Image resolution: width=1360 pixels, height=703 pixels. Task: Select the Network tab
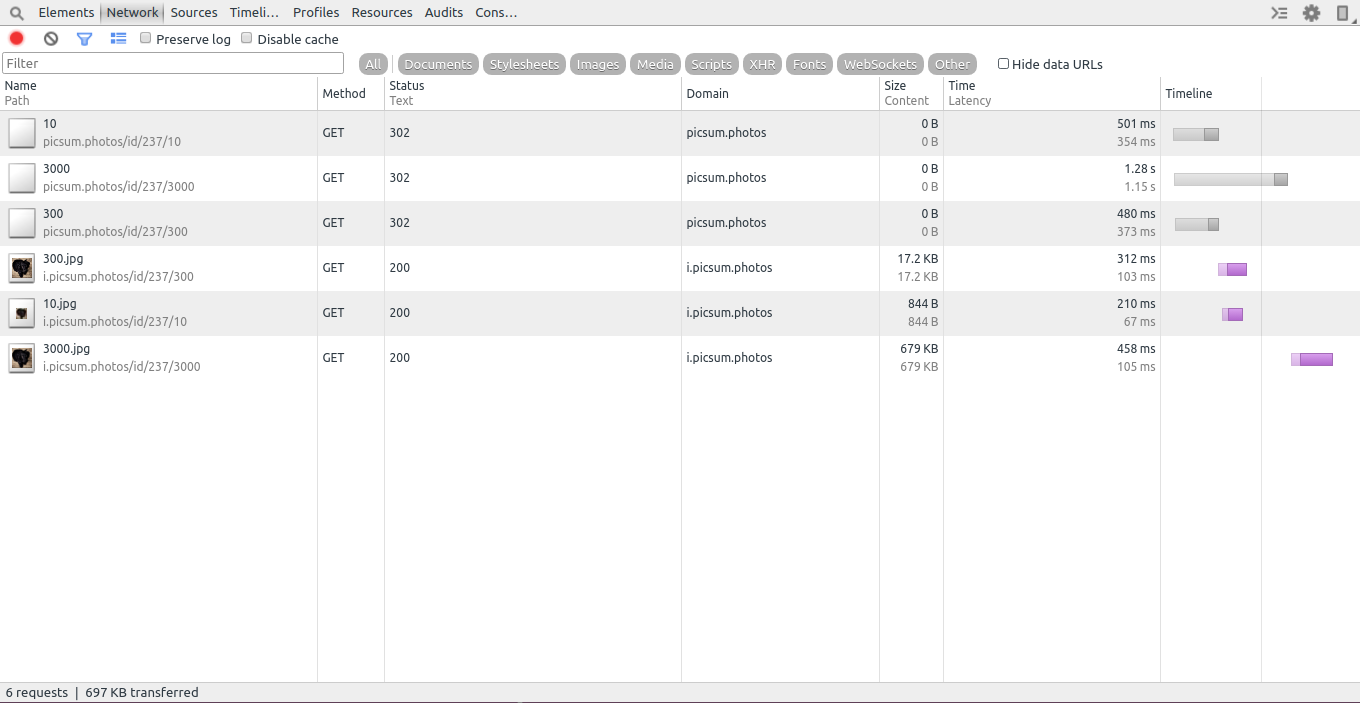(133, 13)
